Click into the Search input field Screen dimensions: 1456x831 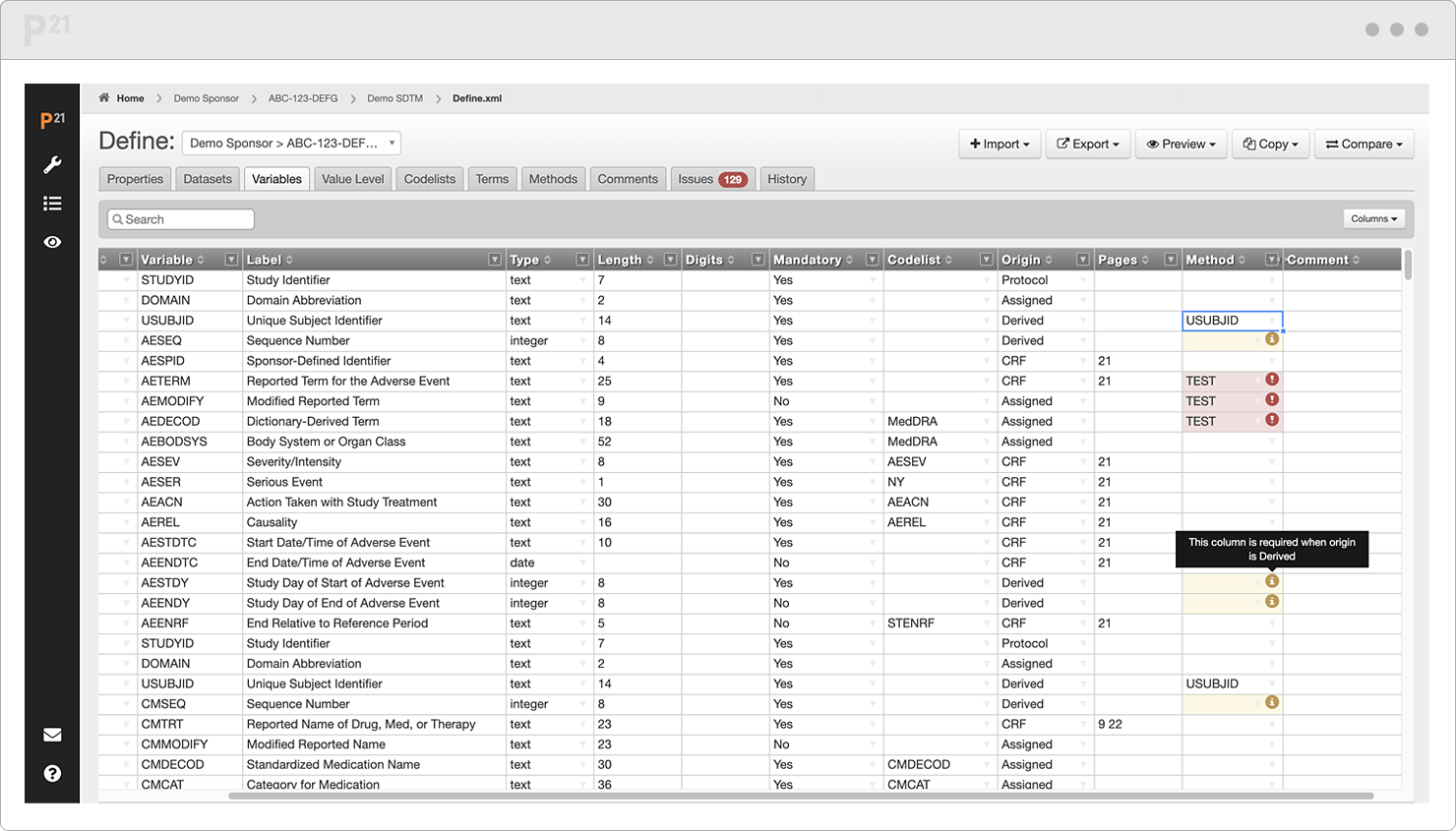pos(181,219)
